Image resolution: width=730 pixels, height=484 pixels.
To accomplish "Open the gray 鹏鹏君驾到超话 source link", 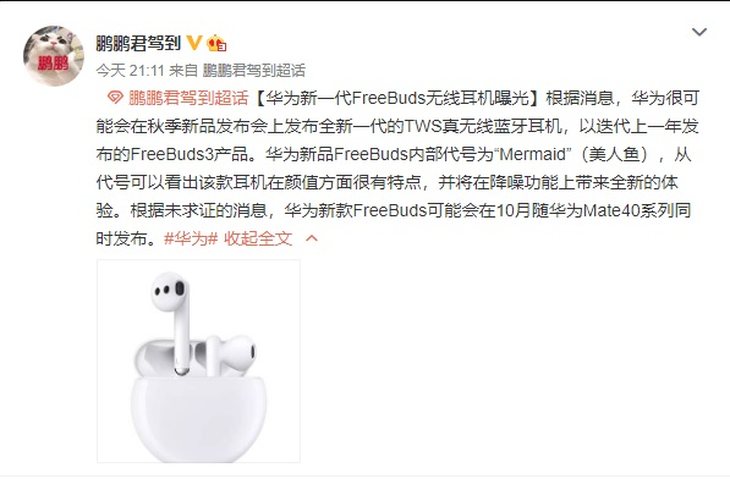I will point(254,70).
